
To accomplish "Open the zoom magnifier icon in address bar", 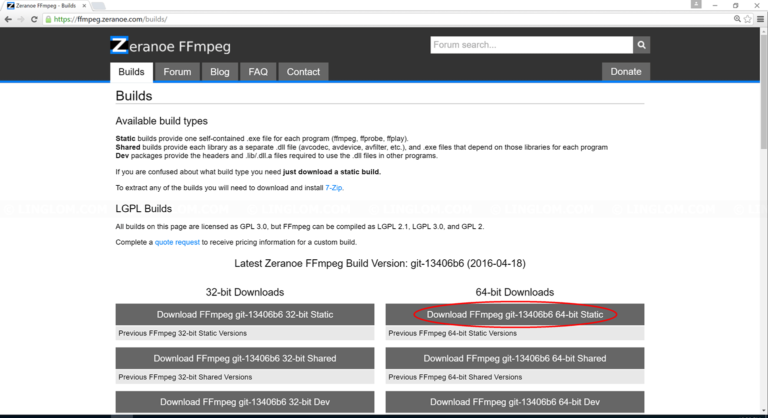I will pyautogui.click(x=737, y=19).
